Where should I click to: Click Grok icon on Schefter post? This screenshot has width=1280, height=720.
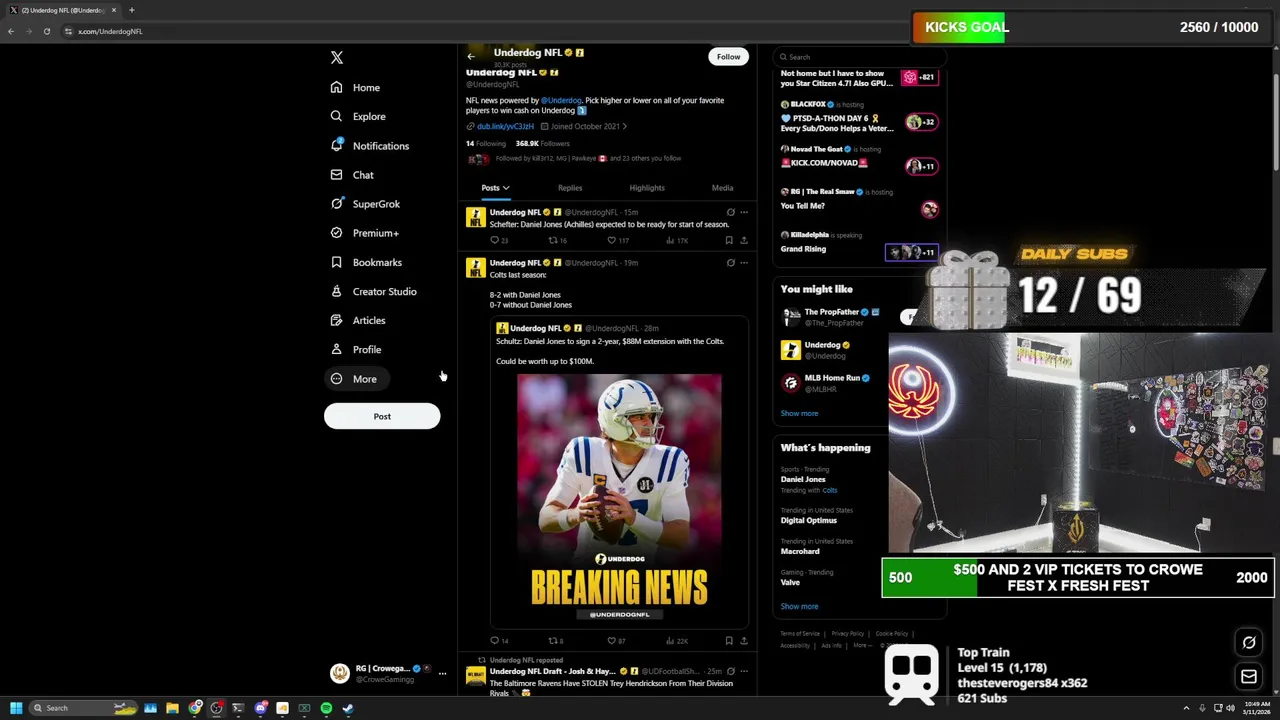click(x=730, y=212)
